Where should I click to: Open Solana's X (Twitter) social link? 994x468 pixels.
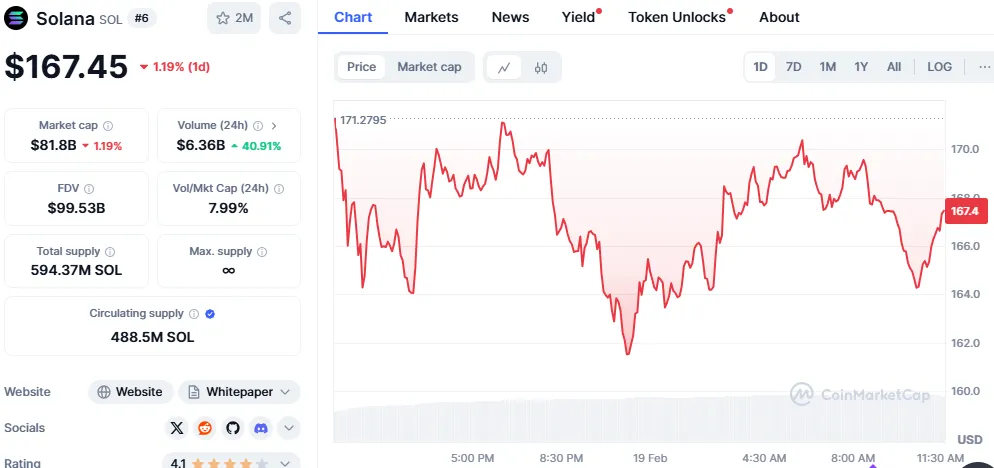[x=177, y=428]
